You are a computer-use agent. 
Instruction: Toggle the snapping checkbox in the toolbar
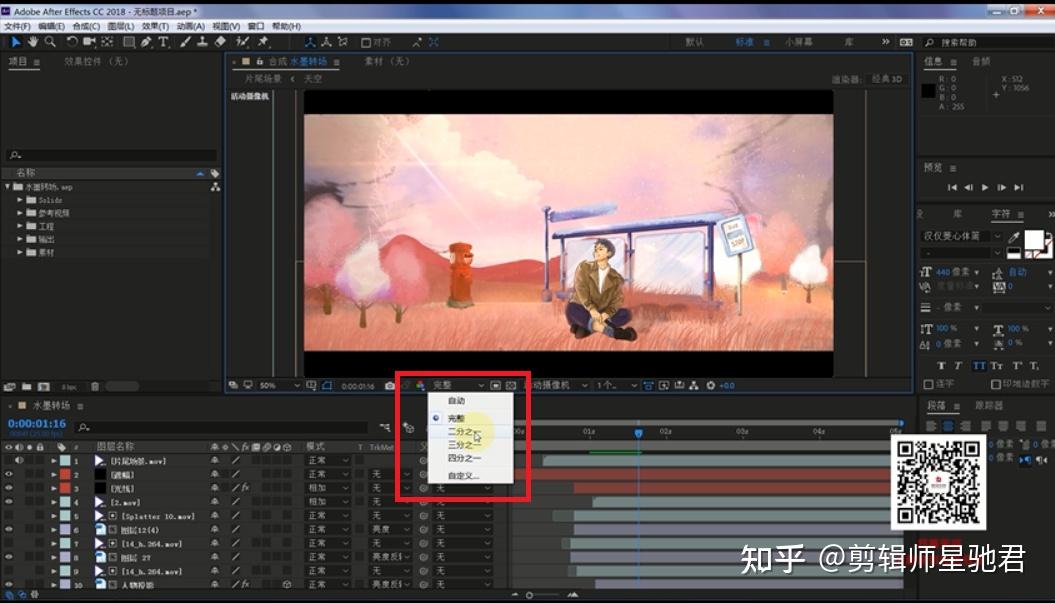(x=366, y=42)
